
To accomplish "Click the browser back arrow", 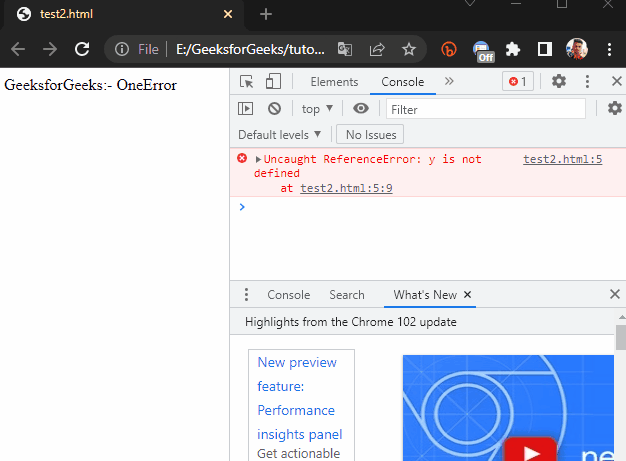I will point(18,49).
